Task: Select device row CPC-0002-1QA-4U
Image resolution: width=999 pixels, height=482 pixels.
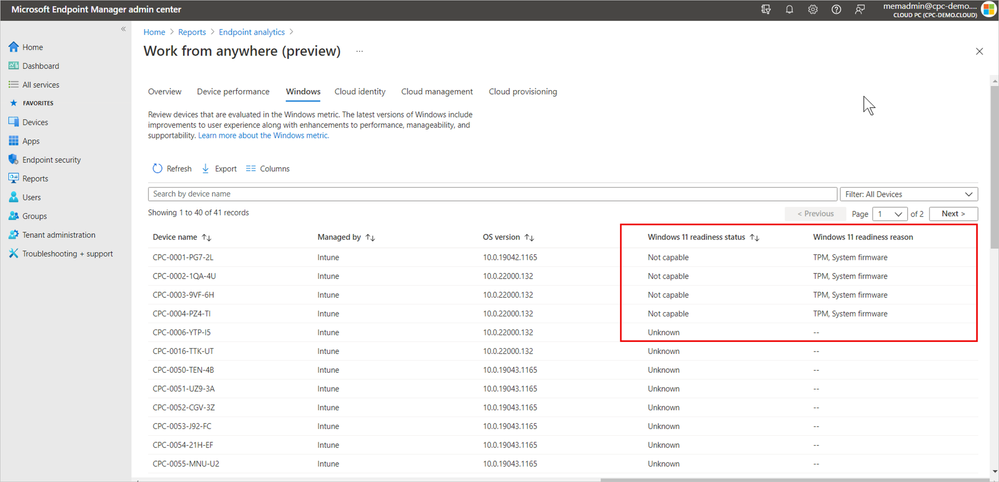Action: click(x=563, y=276)
